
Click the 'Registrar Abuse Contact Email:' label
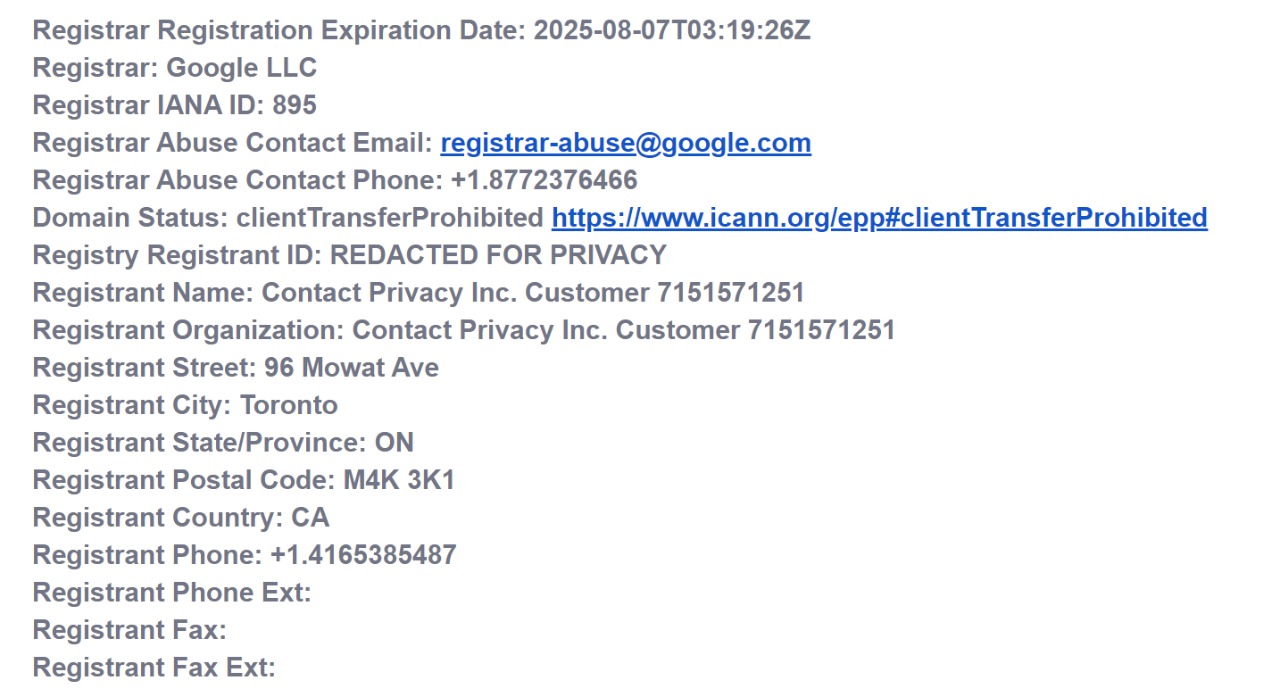[233, 143]
